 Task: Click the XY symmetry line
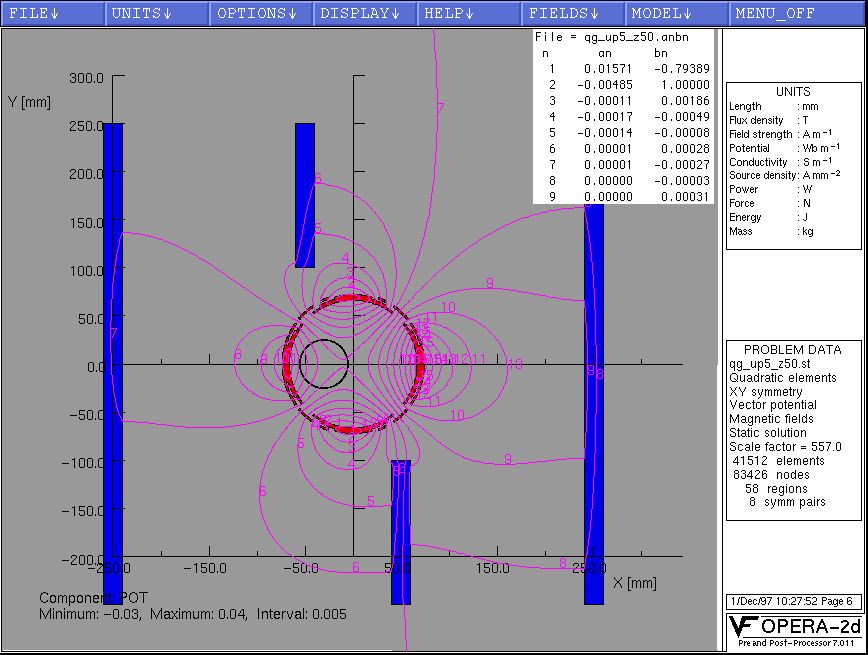(766, 391)
